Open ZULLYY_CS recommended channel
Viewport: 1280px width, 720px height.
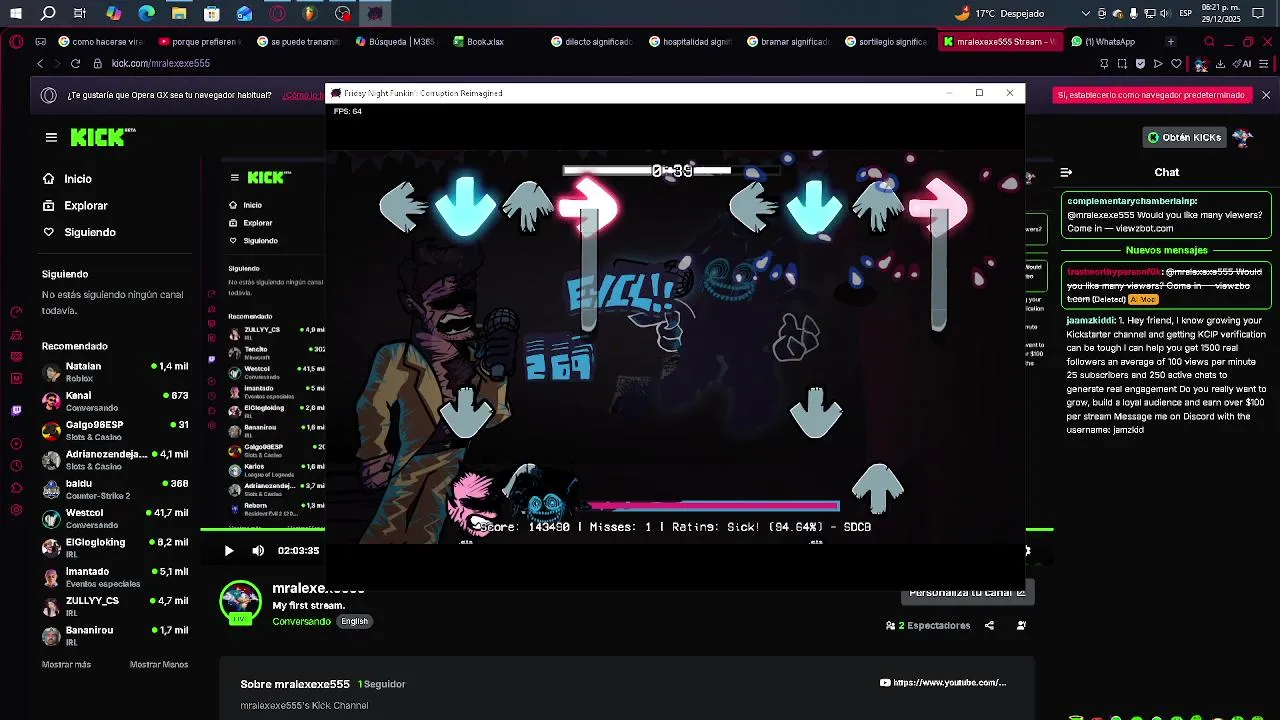tap(115, 606)
